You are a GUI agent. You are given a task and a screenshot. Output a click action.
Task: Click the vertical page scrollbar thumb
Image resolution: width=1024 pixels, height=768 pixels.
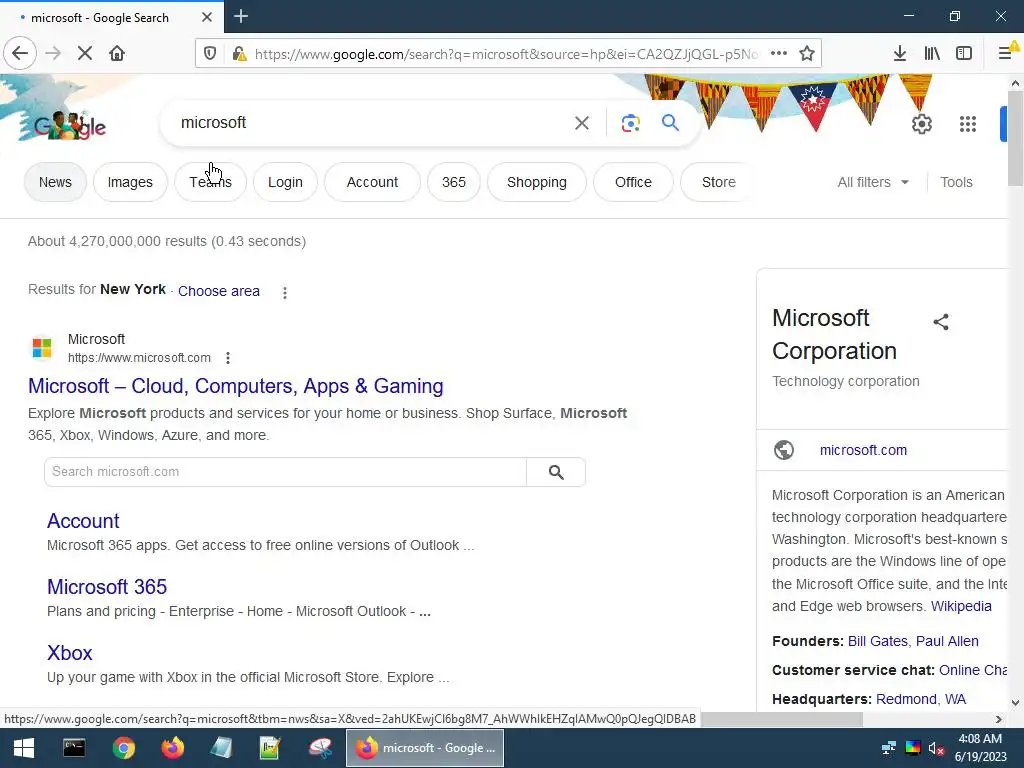1016,137
